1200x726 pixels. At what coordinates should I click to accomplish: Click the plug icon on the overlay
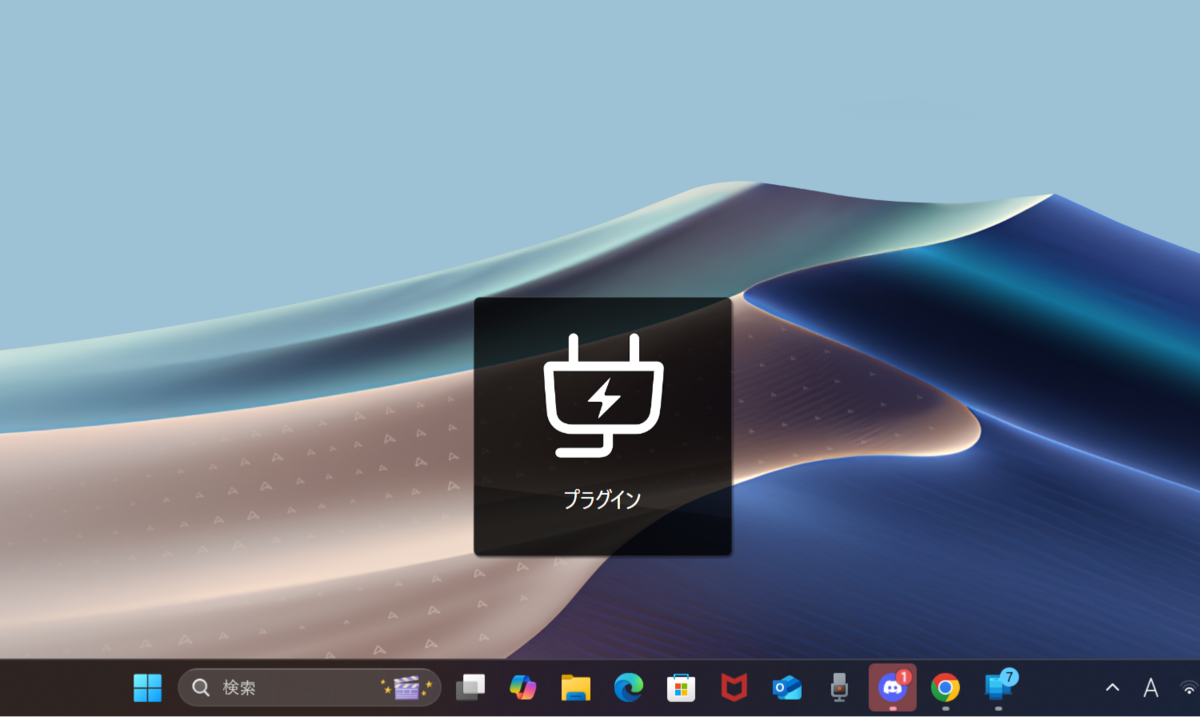pos(603,395)
